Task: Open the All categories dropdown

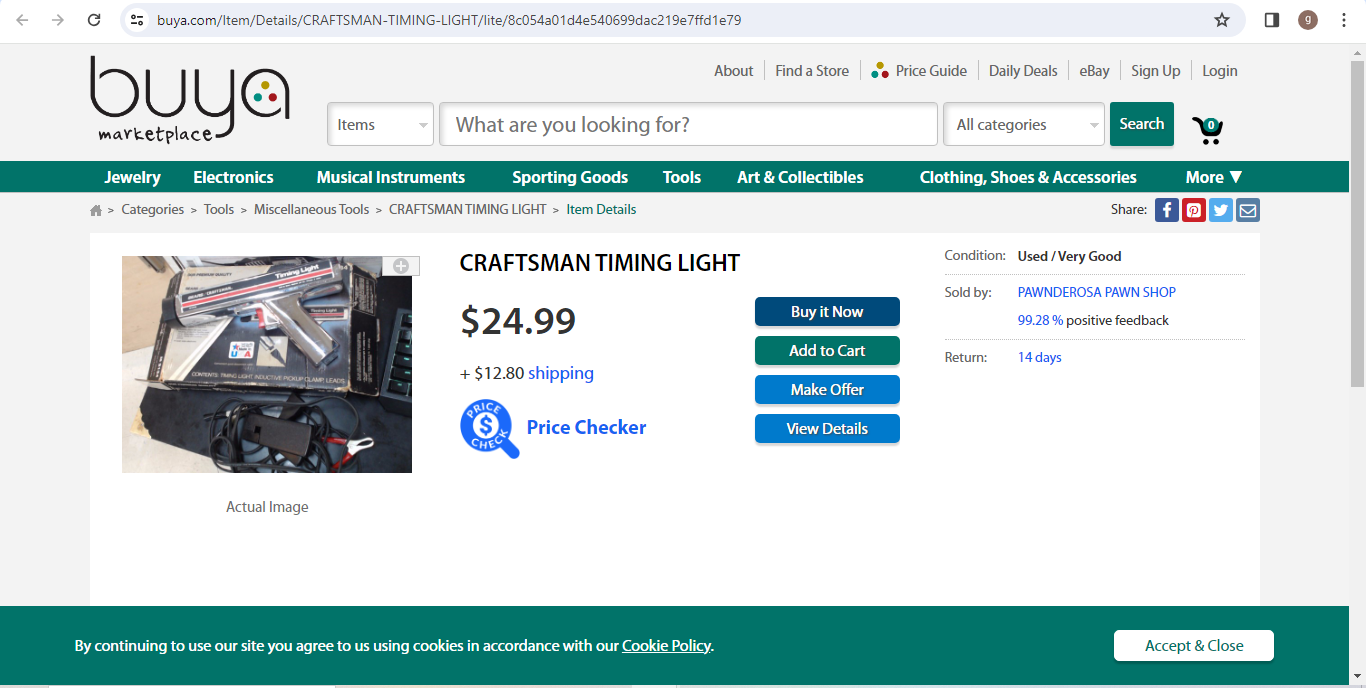Action: [1024, 125]
